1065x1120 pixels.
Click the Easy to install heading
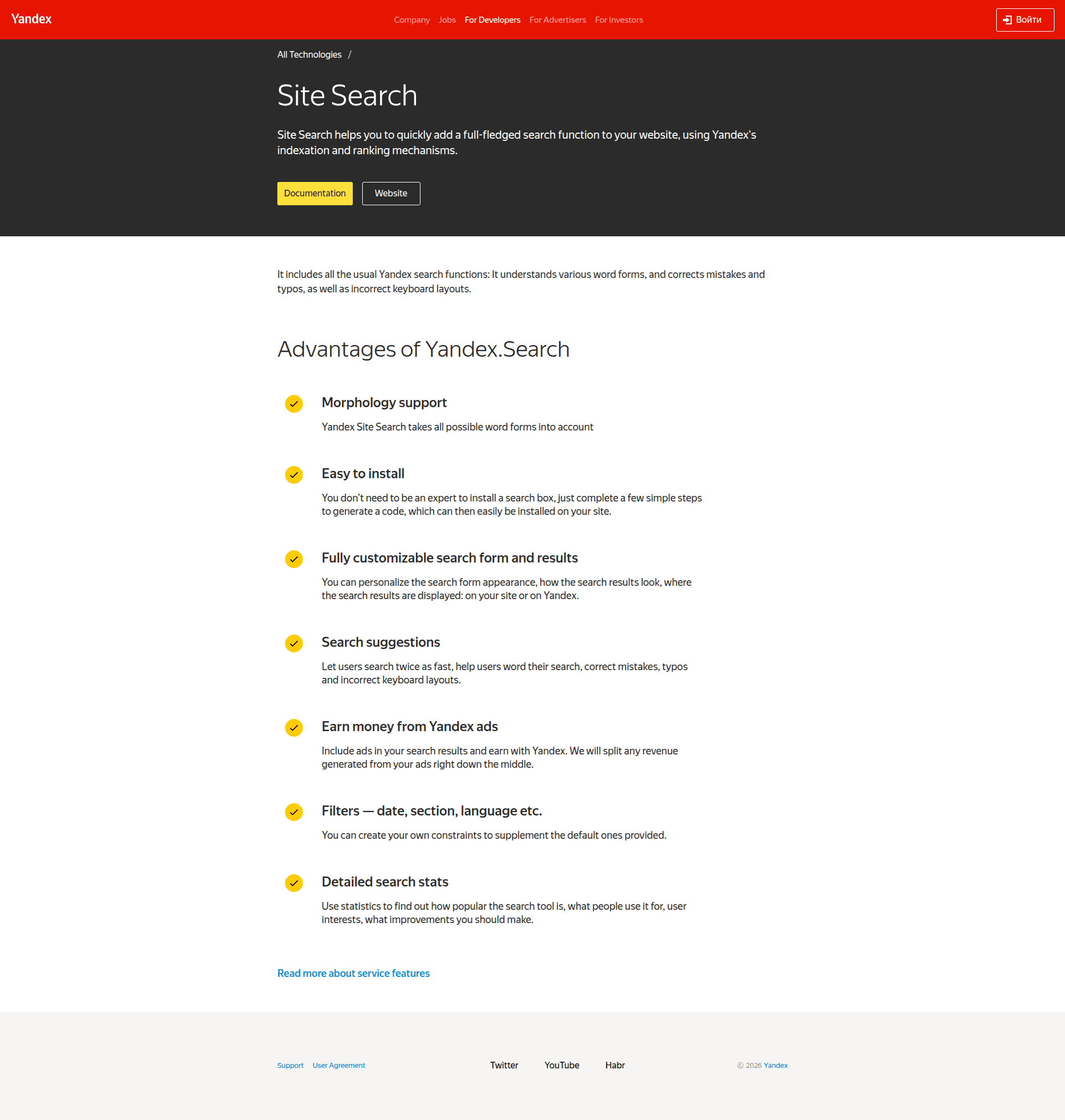(363, 473)
